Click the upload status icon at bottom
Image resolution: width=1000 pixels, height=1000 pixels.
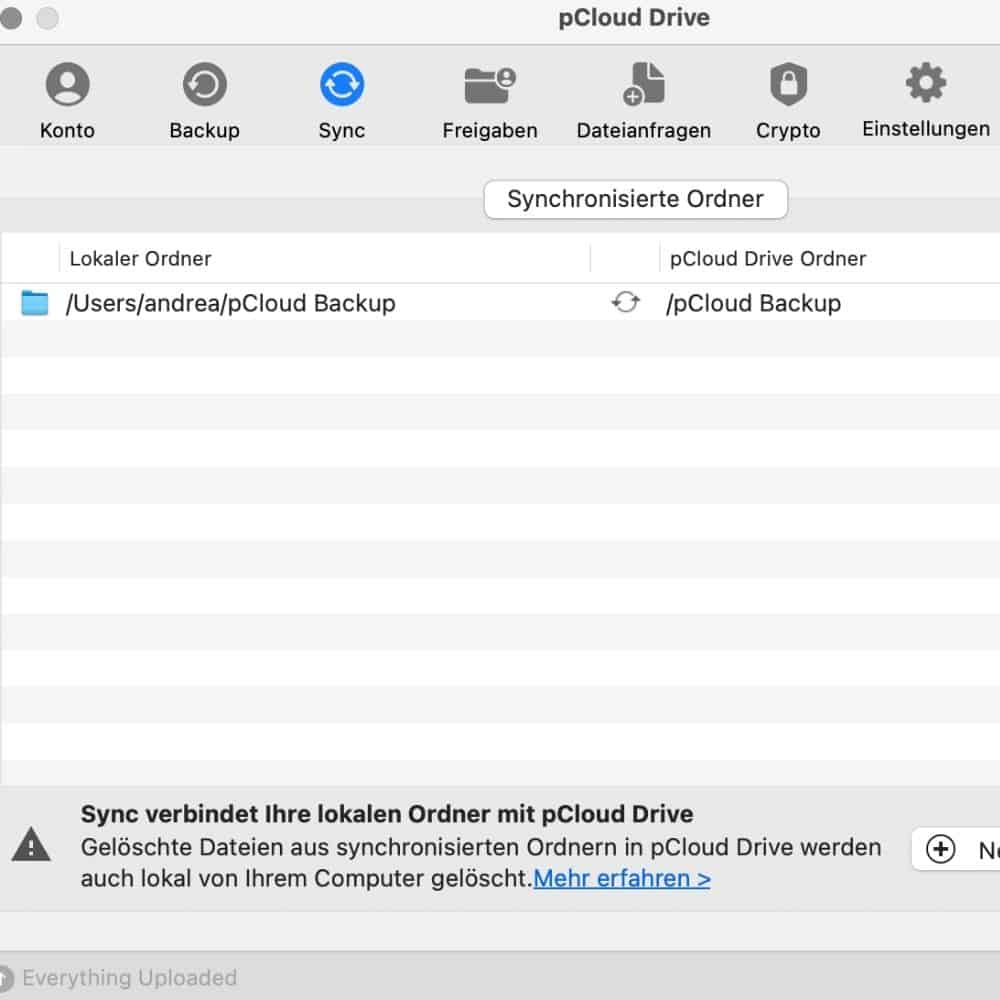[x=6, y=978]
